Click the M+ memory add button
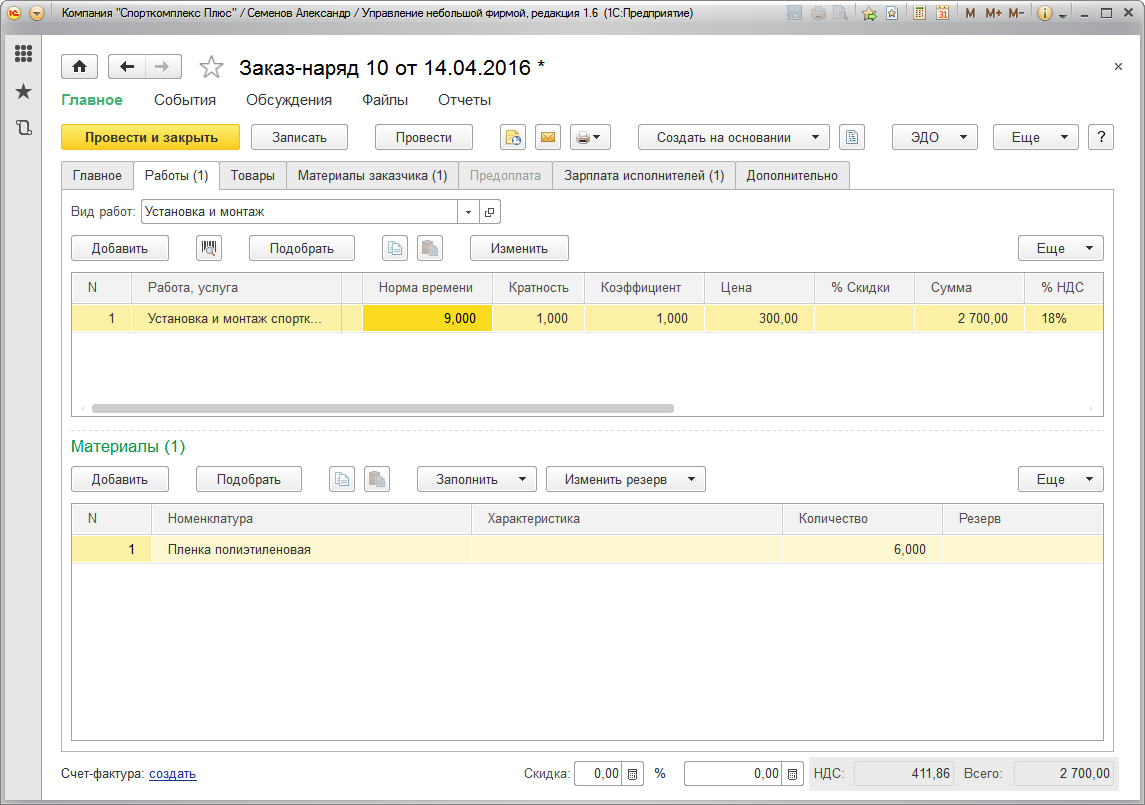Screen dimensions: 1145x805 coord(993,13)
